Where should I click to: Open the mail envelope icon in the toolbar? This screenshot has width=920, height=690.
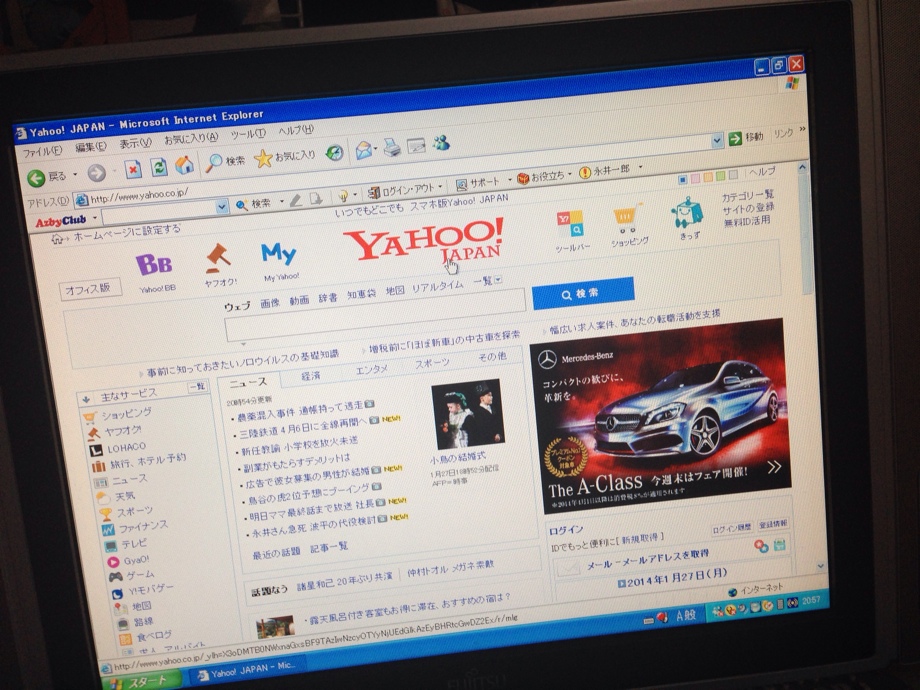pyautogui.click(x=364, y=150)
